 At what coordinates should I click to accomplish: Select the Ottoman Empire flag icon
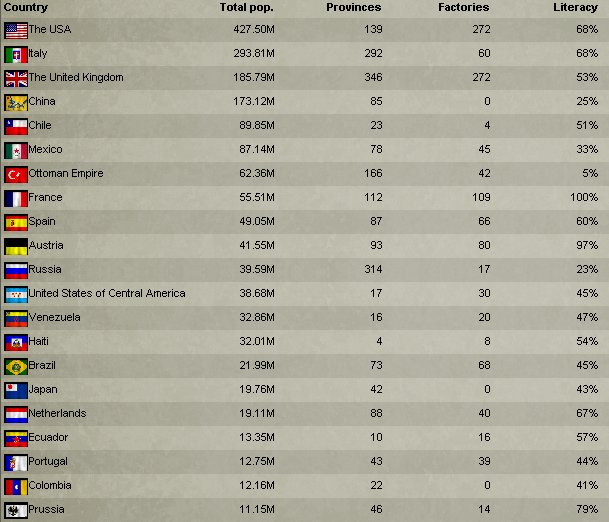point(15,174)
